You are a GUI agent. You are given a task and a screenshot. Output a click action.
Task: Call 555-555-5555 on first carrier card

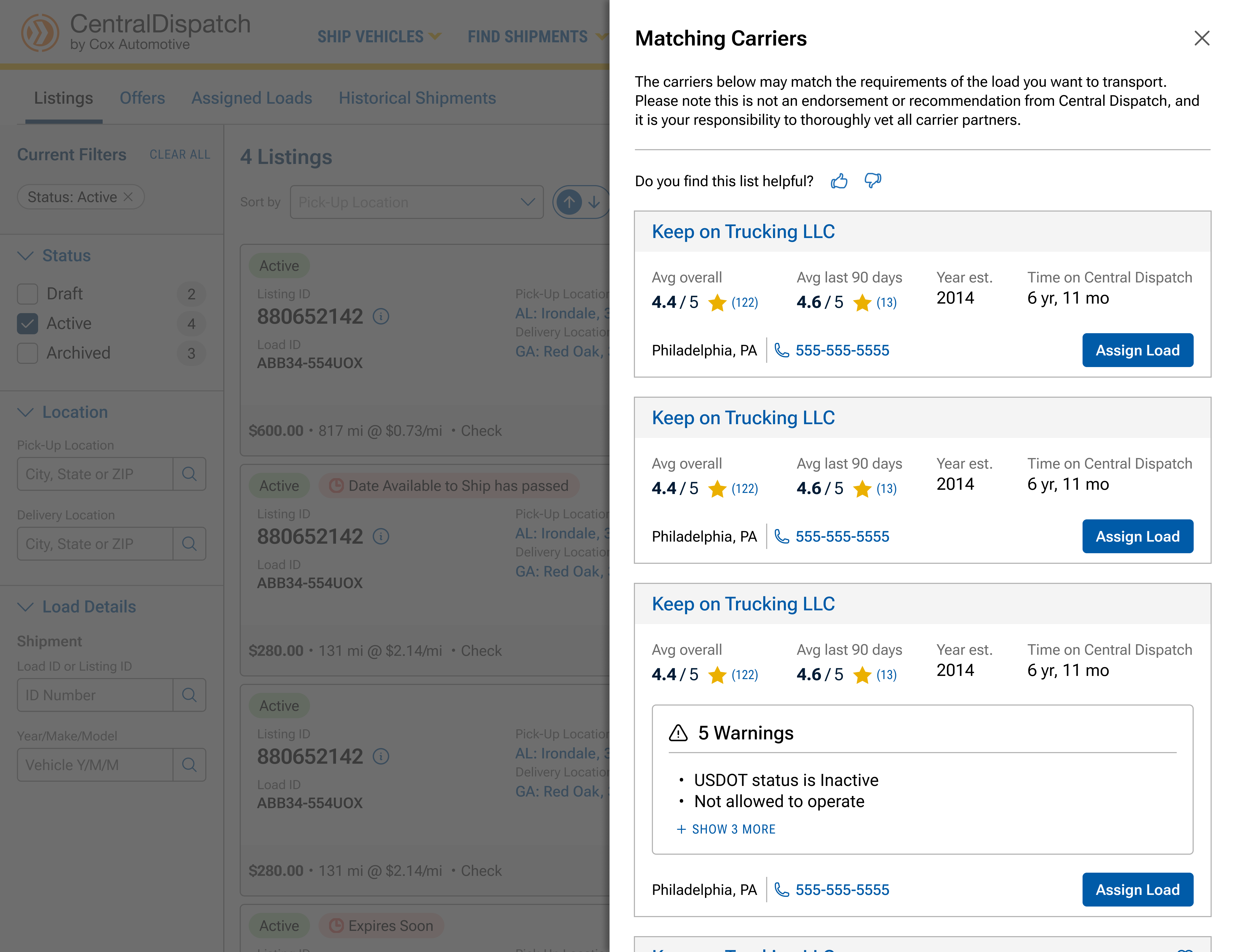pos(842,350)
